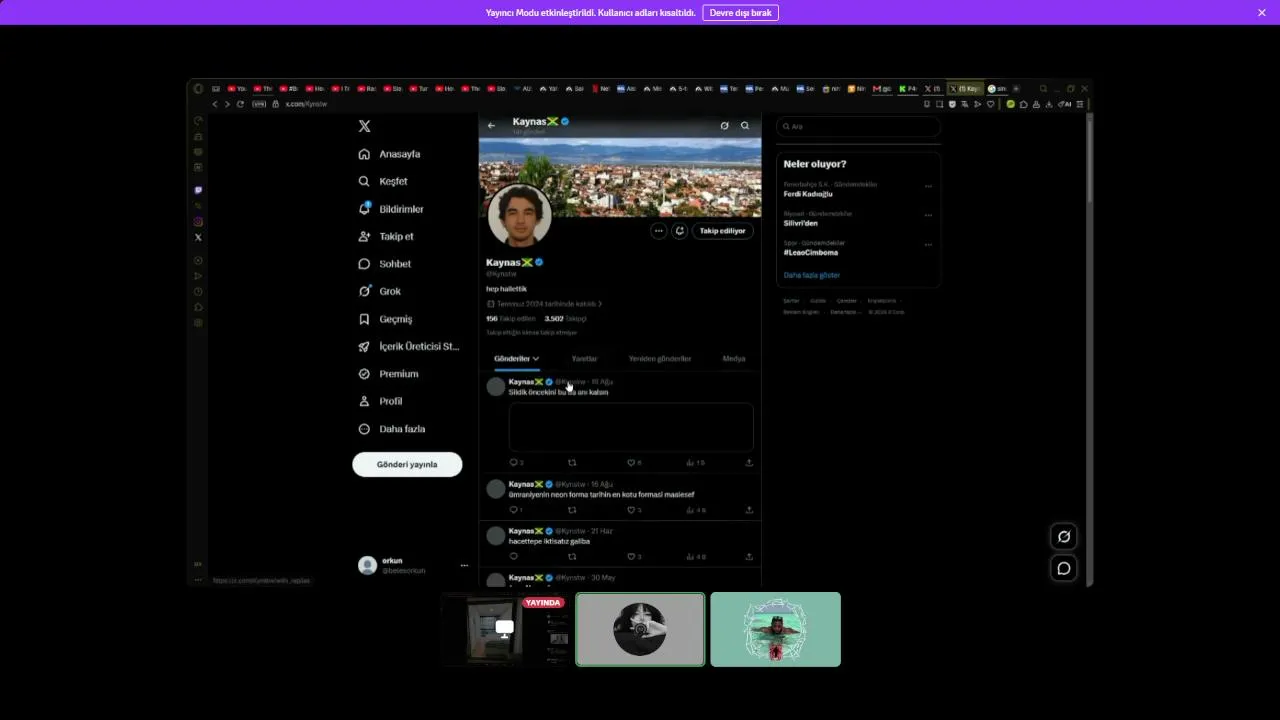Click 'Temmuz 2024 tarihinde katıldı' join date

tap(546, 304)
